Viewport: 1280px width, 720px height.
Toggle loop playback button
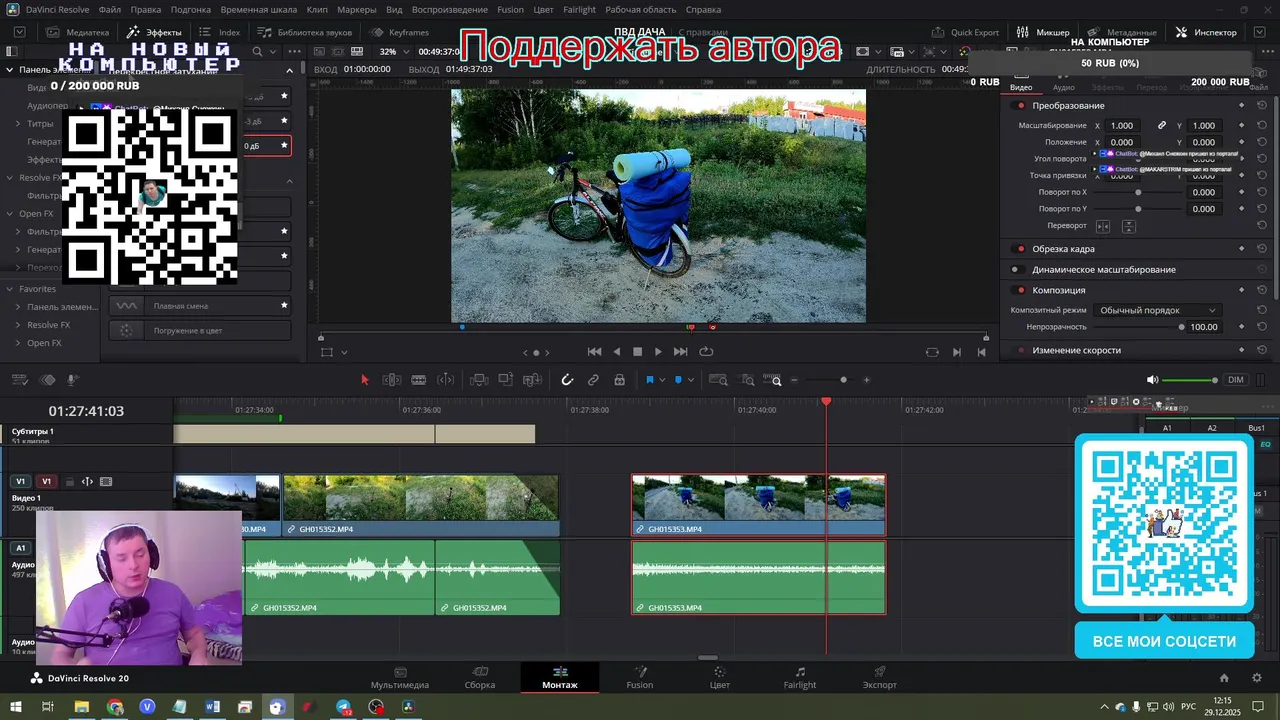pos(706,352)
